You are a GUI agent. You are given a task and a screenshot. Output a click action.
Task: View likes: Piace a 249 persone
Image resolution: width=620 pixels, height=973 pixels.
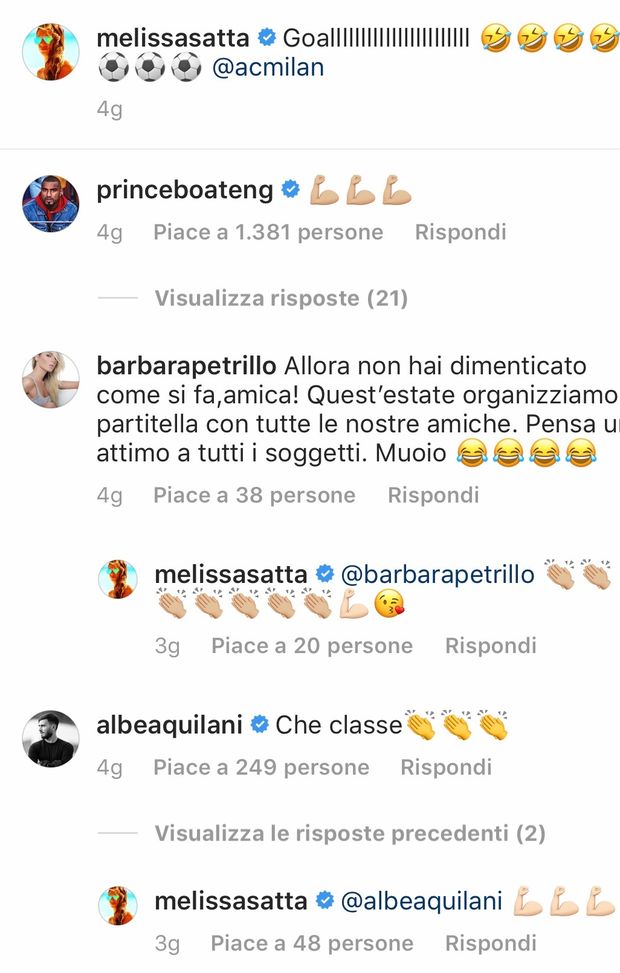pyautogui.click(x=261, y=767)
